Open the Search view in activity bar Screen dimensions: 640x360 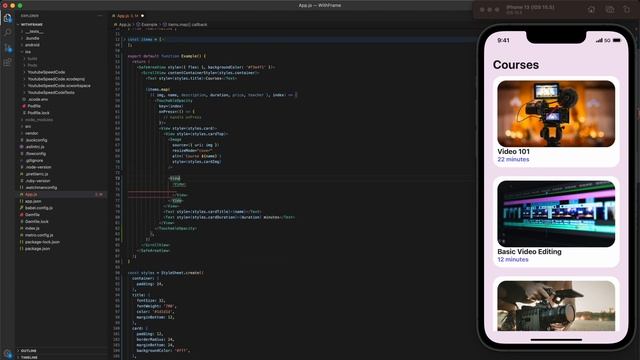click(7, 32)
